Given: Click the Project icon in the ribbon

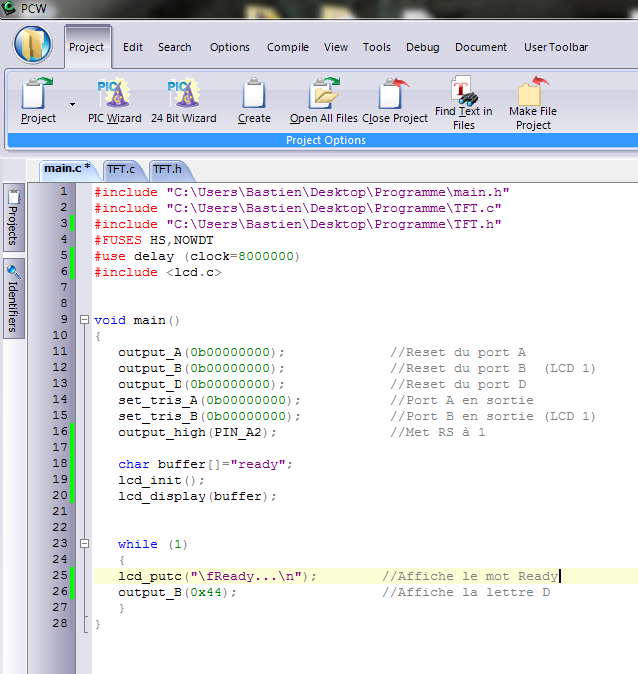Looking at the screenshot, I should point(38,100).
